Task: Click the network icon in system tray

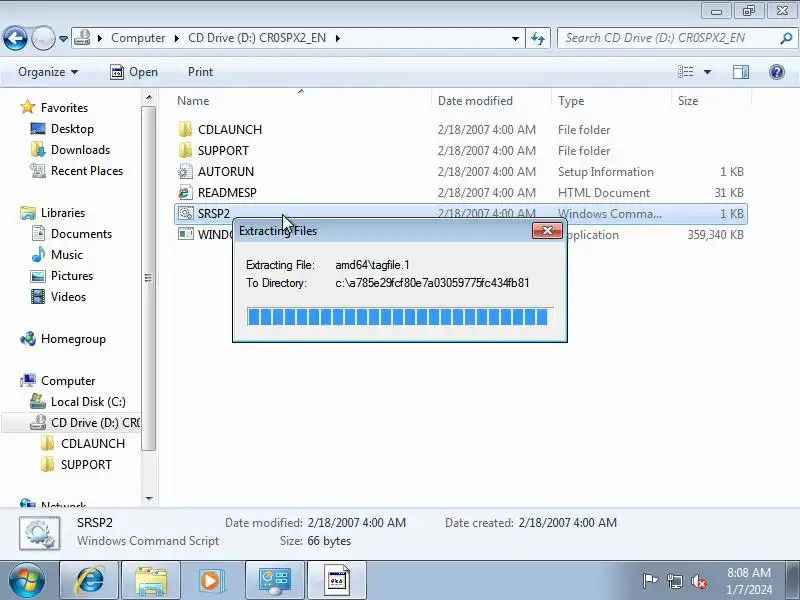Action: point(674,581)
